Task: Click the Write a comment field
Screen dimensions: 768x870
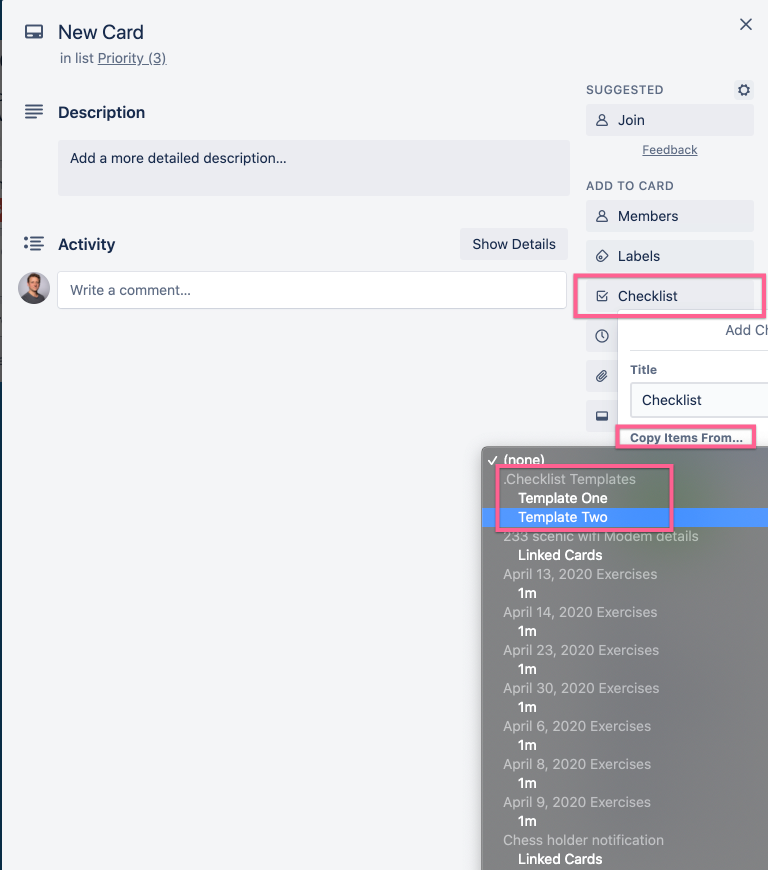Action: [312, 290]
